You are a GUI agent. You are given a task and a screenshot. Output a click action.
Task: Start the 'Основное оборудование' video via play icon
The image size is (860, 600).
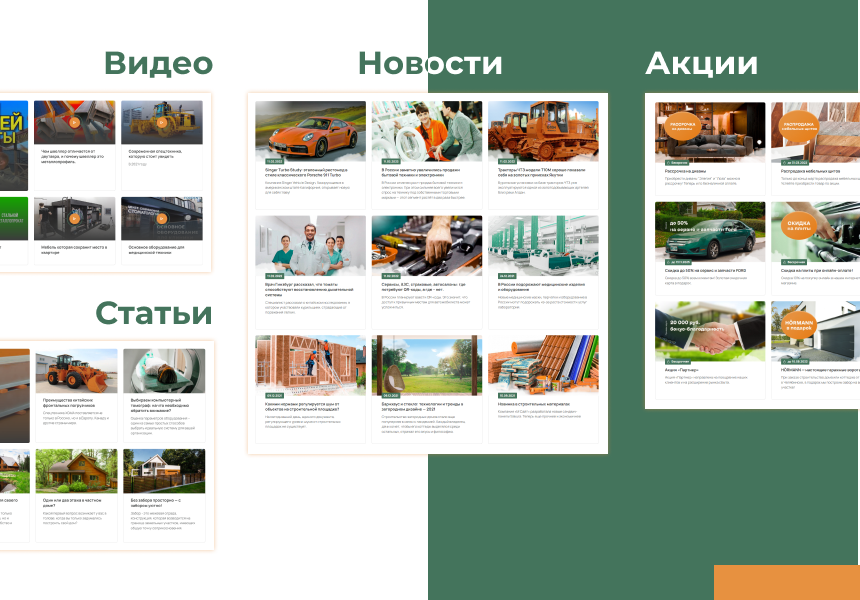[x=161, y=218]
